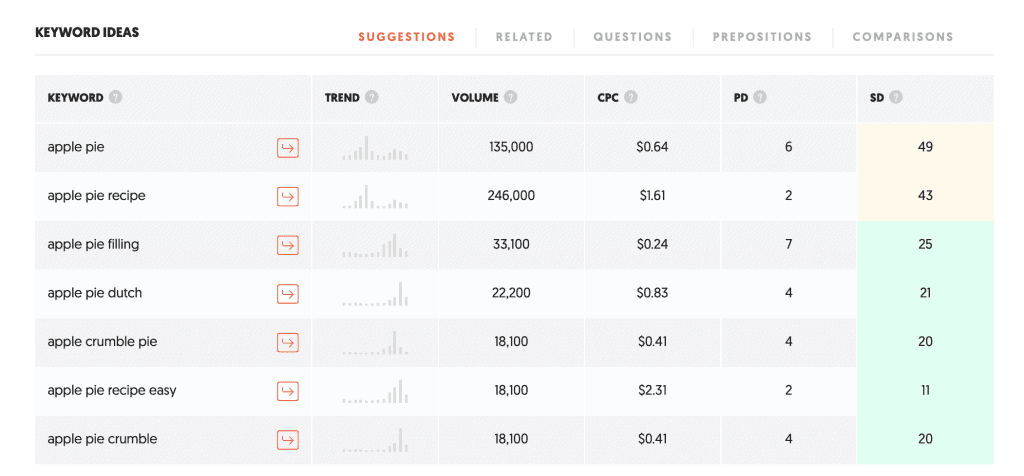
Task: Click the $2.31 CPC value
Action: (652, 390)
